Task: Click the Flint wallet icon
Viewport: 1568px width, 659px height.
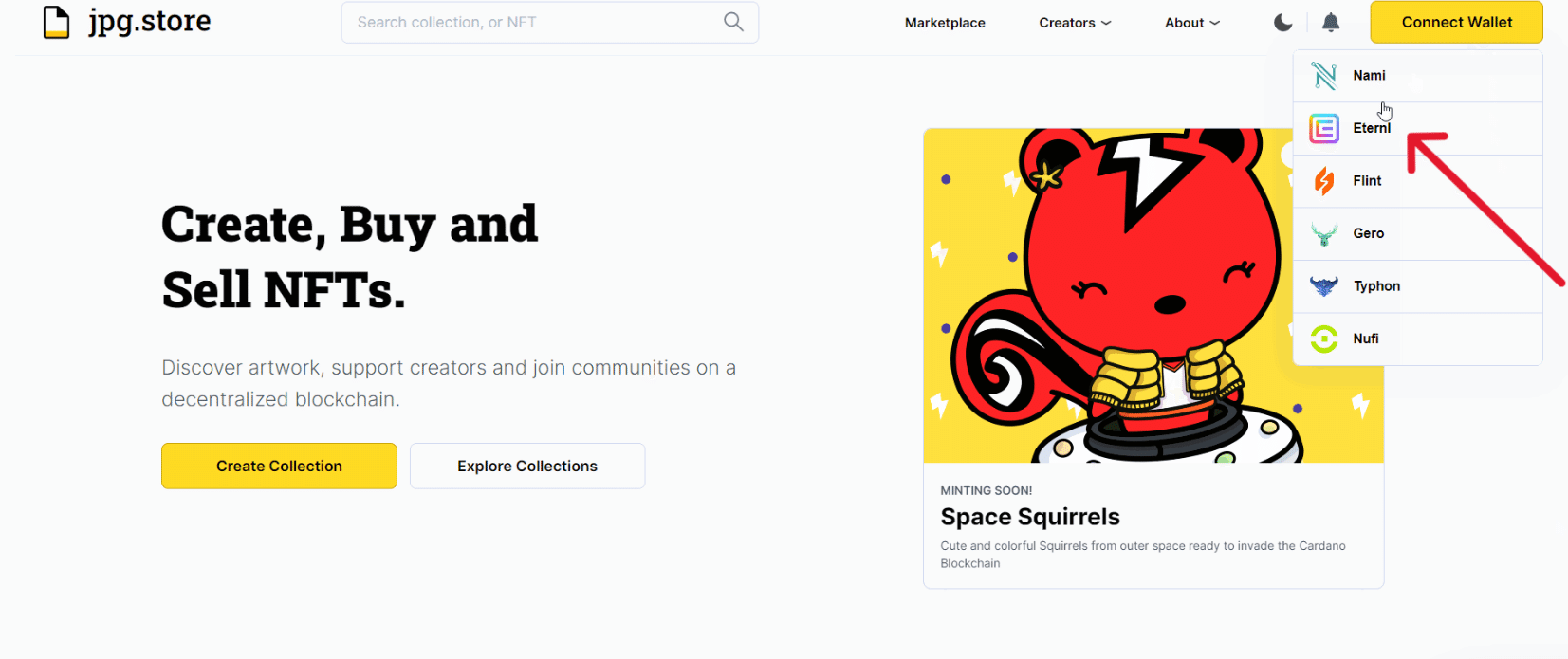Action: pyautogui.click(x=1324, y=180)
